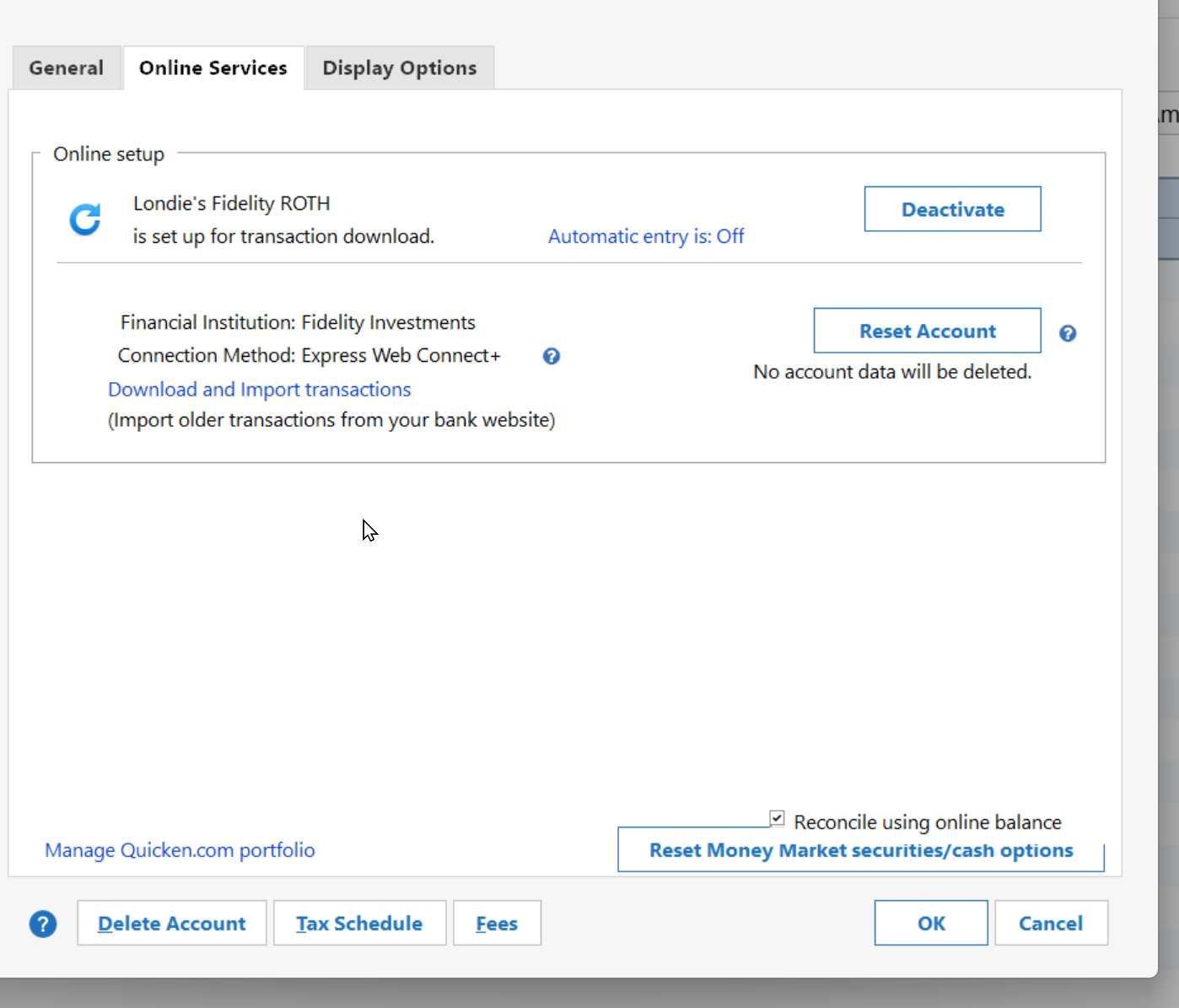Image resolution: width=1179 pixels, height=1008 pixels.
Task: Open the Tax Schedule button
Action: (359, 923)
